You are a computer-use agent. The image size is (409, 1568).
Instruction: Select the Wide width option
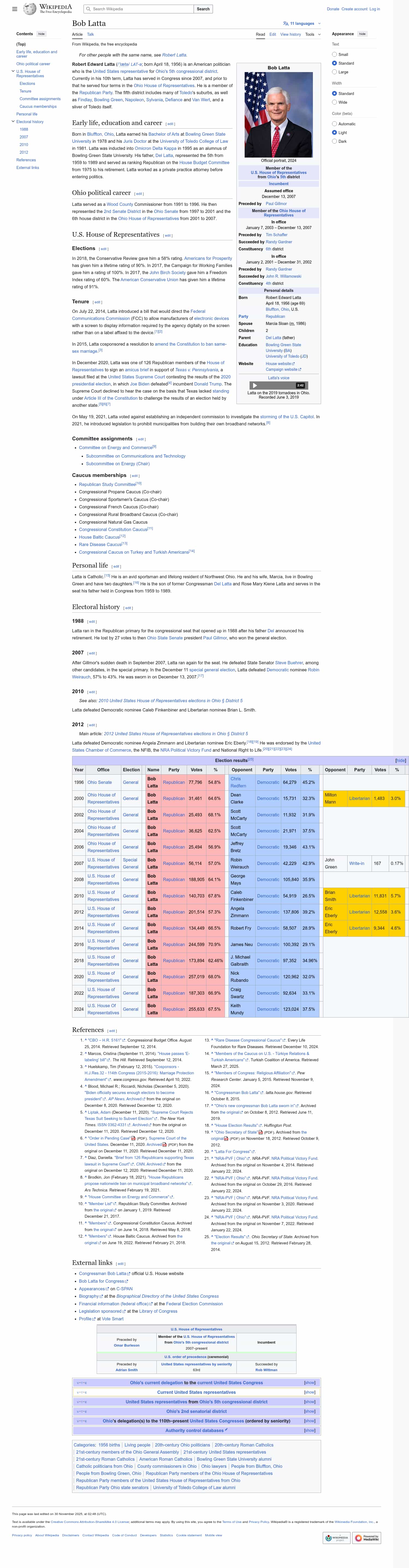click(334, 102)
